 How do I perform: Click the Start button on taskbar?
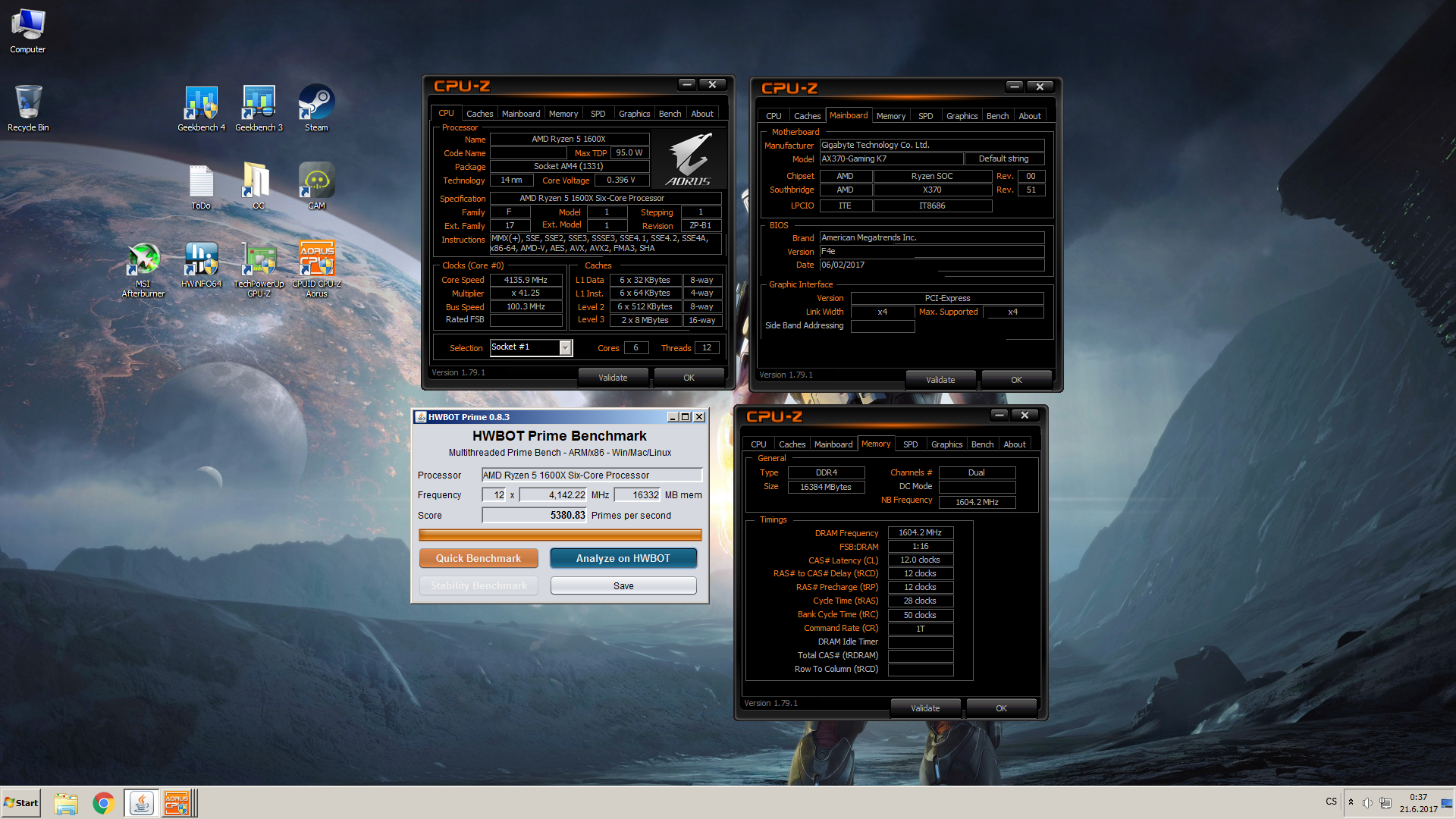[21, 803]
